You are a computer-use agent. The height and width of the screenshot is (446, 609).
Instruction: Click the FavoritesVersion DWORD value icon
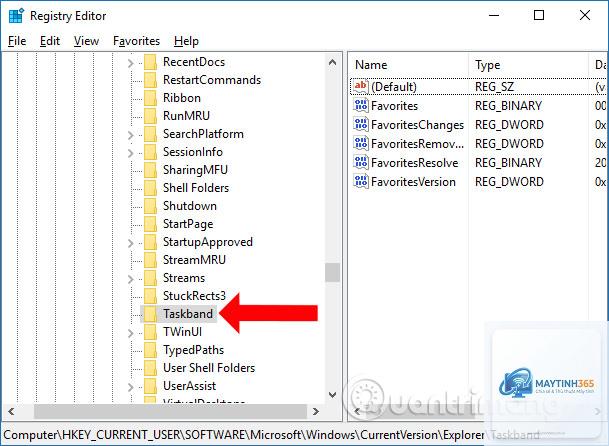(x=361, y=181)
